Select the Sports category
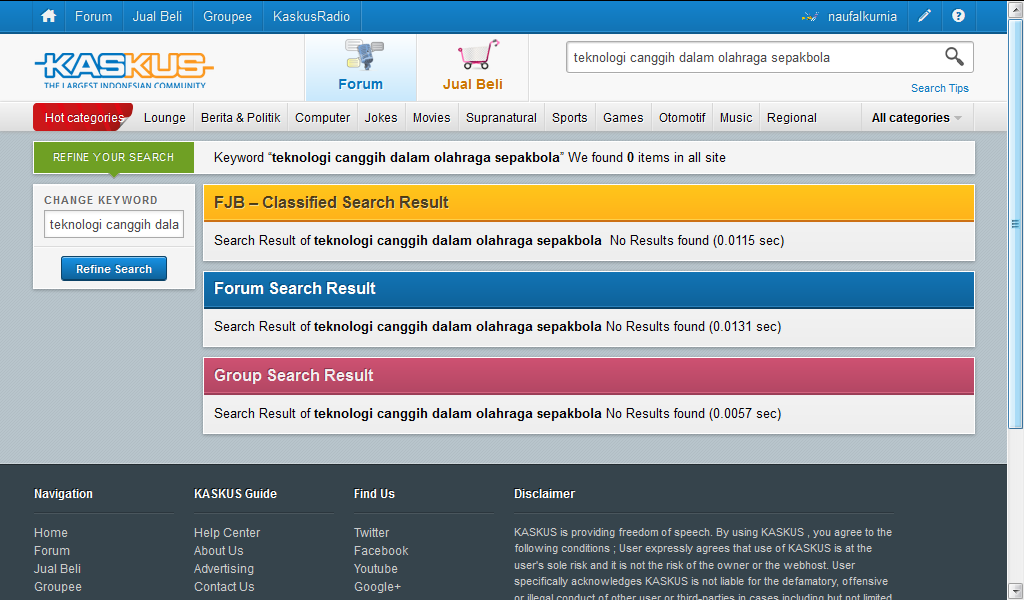Image resolution: width=1024 pixels, height=600 pixels. coord(569,118)
